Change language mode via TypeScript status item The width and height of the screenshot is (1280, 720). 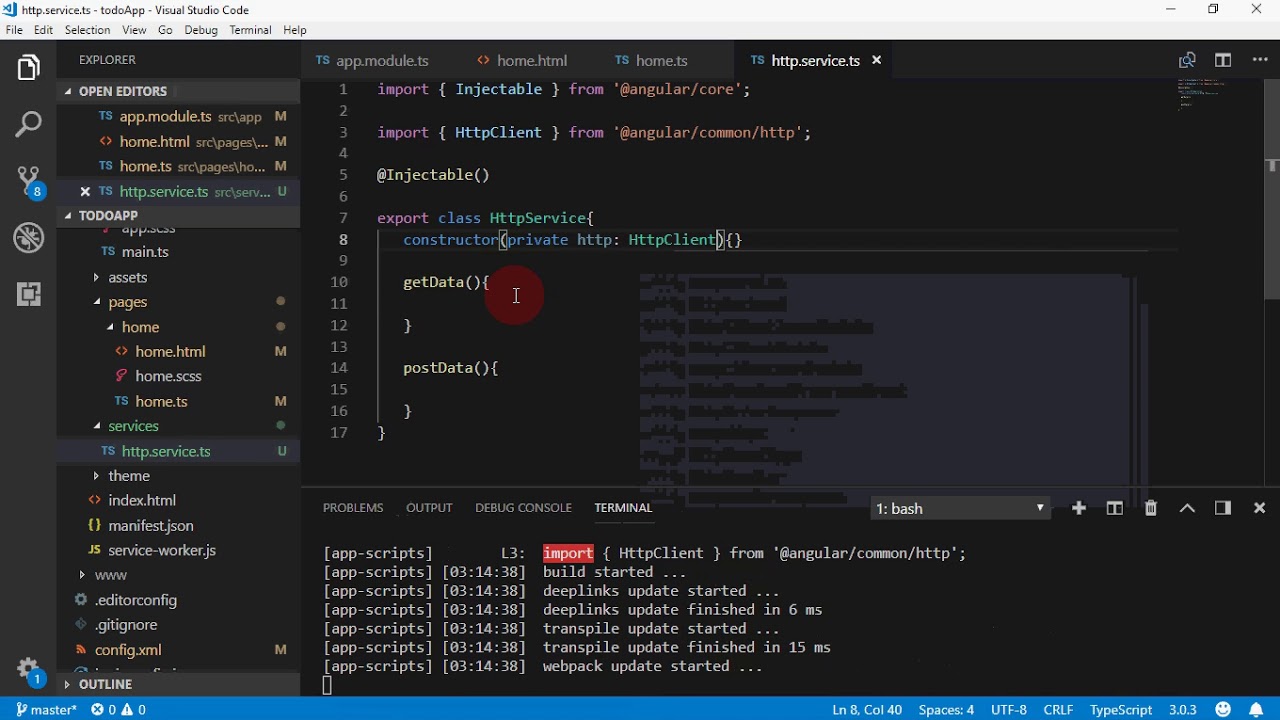[1121, 710]
